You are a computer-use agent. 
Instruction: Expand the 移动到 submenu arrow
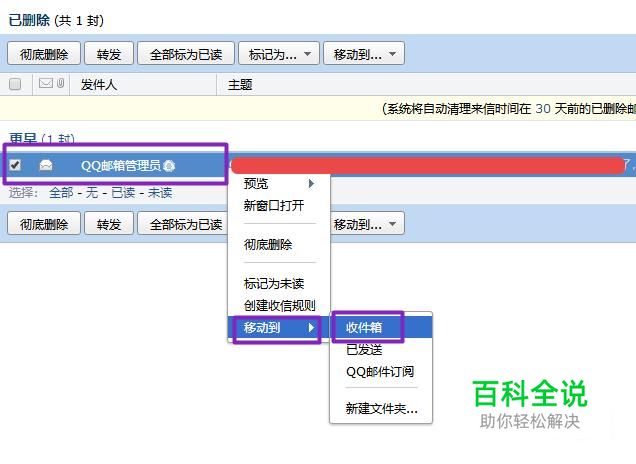(x=311, y=327)
